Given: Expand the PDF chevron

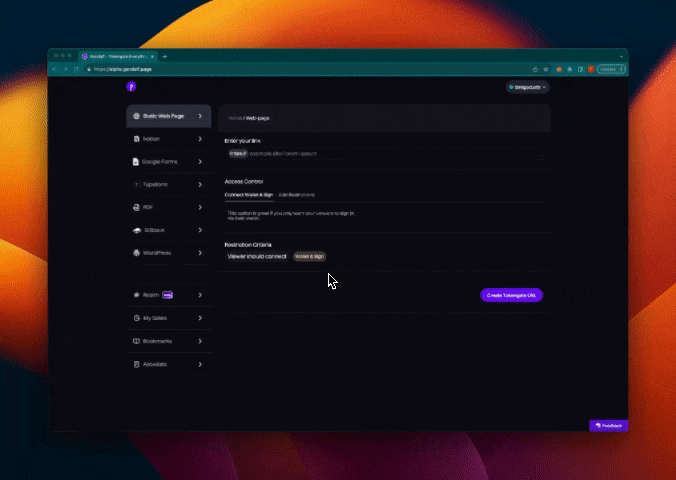Looking at the screenshot, I should (x=200, y=207).
